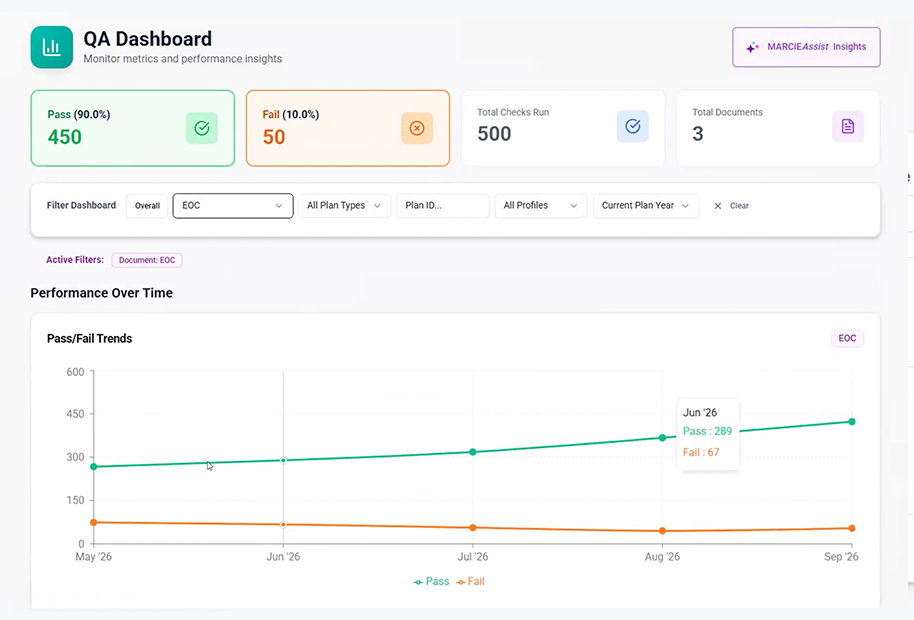Click the green checkmark icon on Pass card
914x620 pixels.
click(x=201, y=128)
